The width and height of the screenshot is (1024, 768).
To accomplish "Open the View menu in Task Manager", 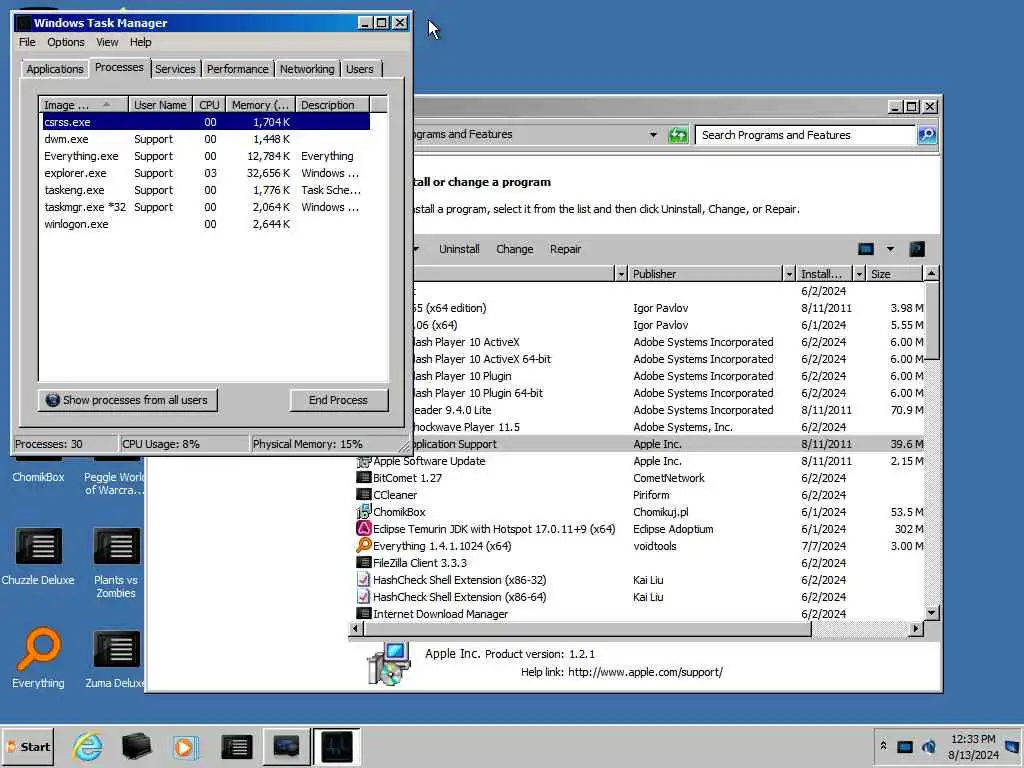I will [107, 42].
